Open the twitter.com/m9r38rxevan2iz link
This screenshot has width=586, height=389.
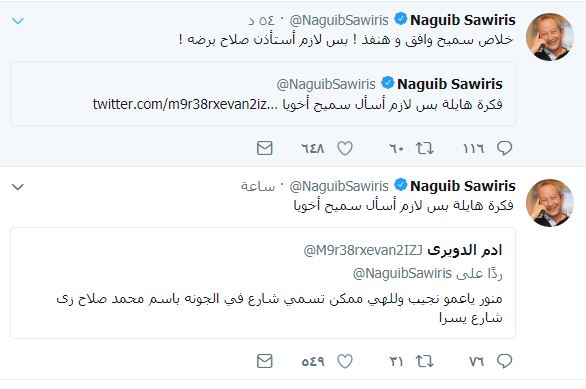tap(185, 104)
